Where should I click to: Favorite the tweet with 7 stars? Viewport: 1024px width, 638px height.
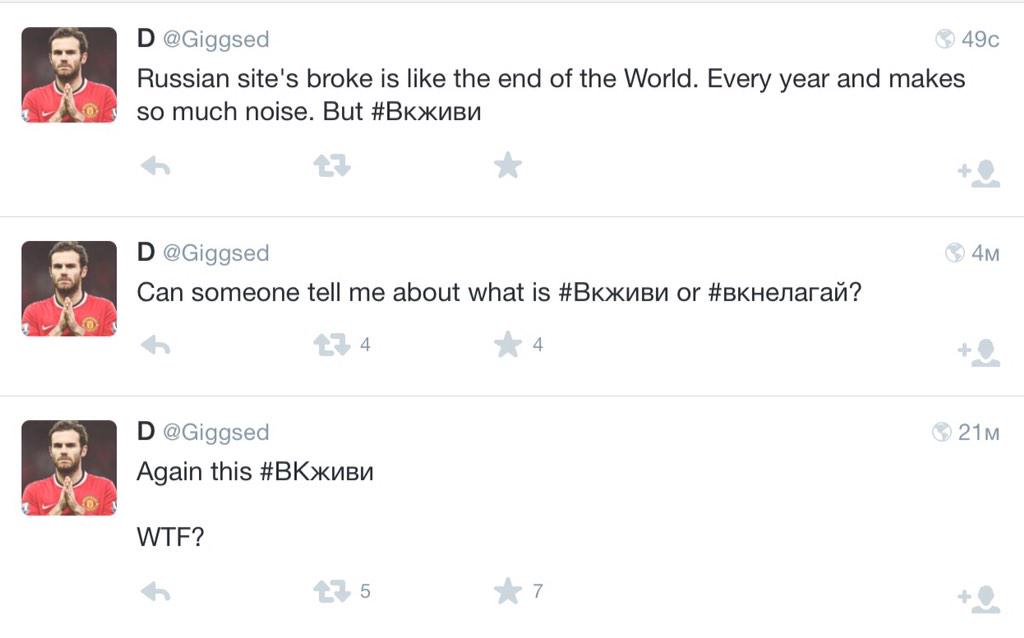(x=507, y=591)
